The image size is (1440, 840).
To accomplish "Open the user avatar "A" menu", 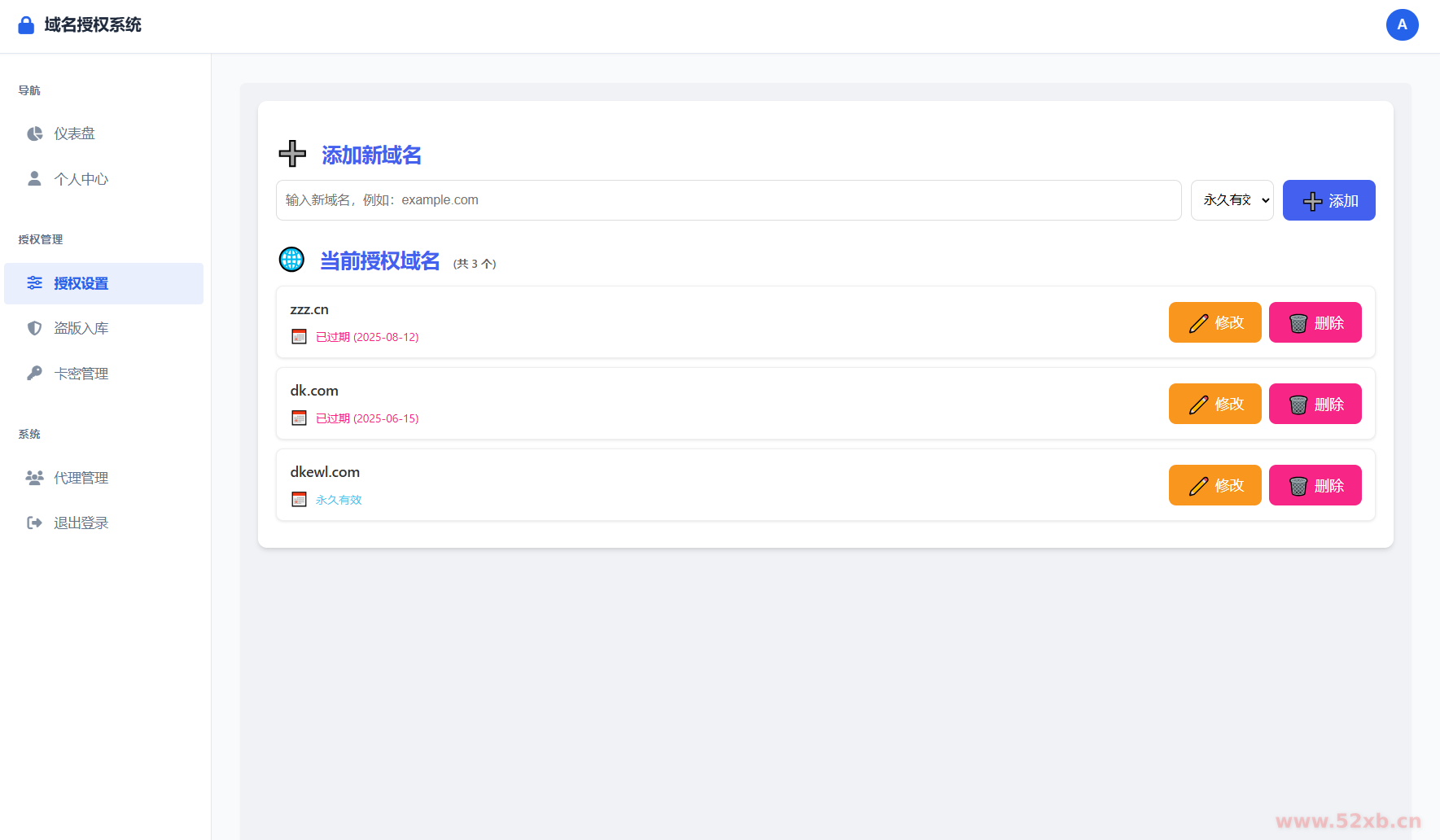I will [1402, 25].
